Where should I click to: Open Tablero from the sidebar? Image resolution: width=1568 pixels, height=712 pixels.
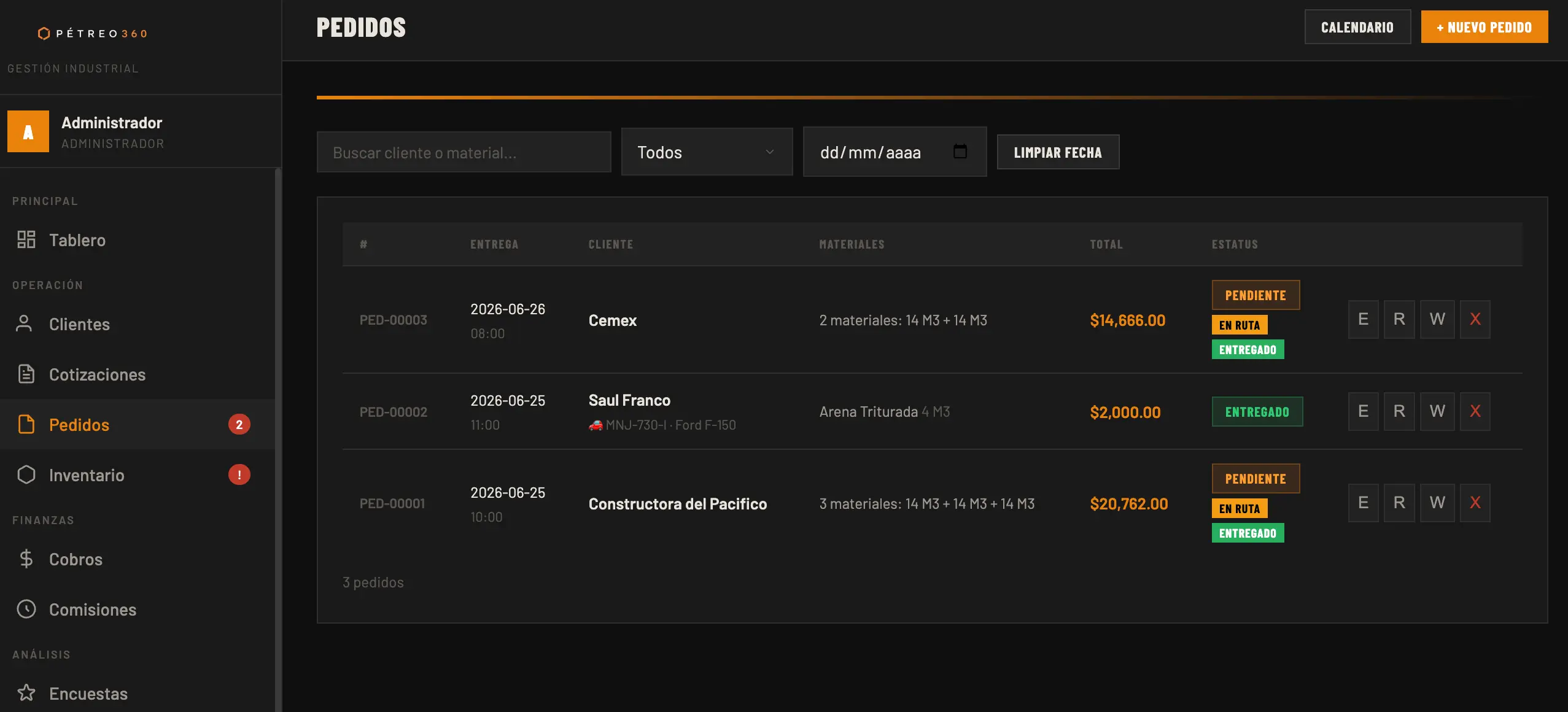(138, 240)
